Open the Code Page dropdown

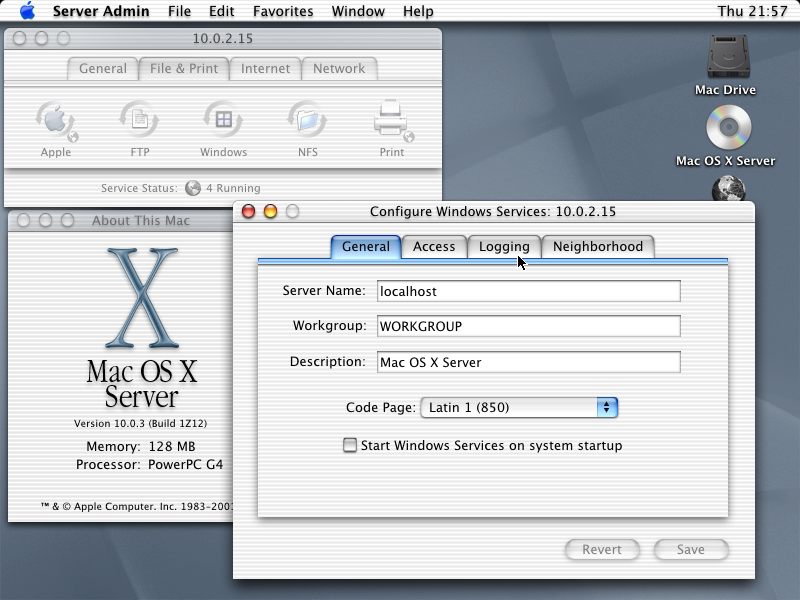(x=519, y=408)
